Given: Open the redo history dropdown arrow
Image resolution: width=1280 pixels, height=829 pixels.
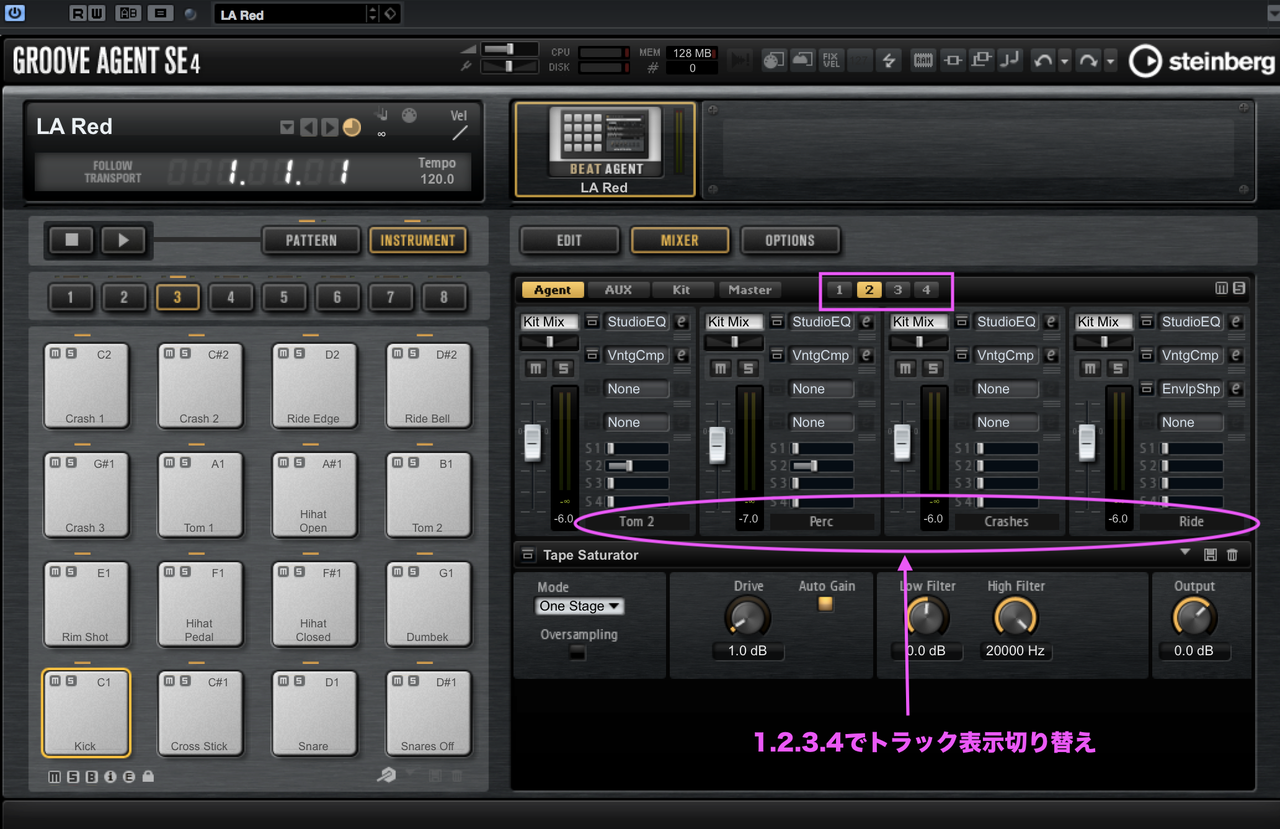Looking at the screenshot, I should coord(1111,61).
